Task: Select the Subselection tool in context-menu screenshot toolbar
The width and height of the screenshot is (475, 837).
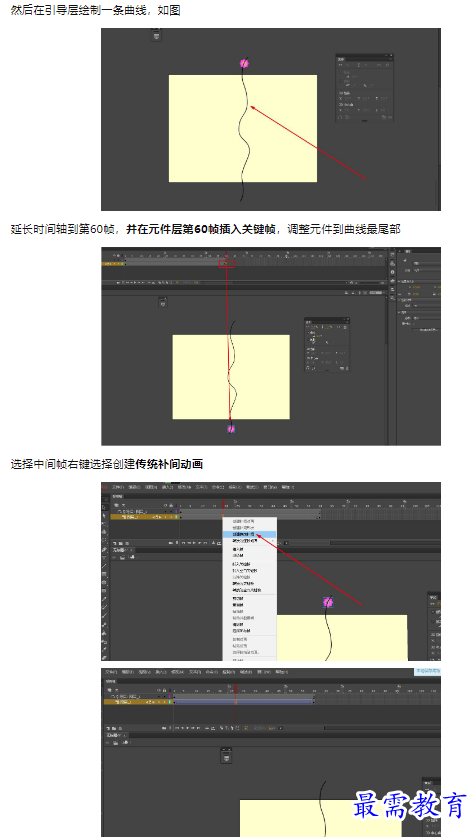Action: (104, 516)
